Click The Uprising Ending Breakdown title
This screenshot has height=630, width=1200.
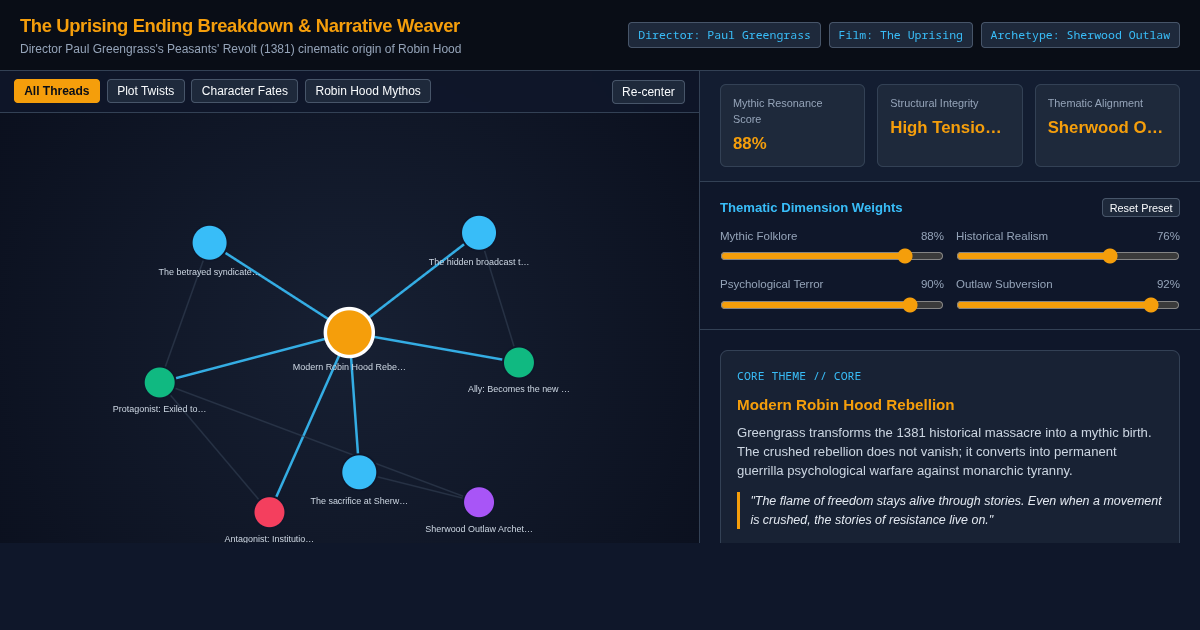240,26
